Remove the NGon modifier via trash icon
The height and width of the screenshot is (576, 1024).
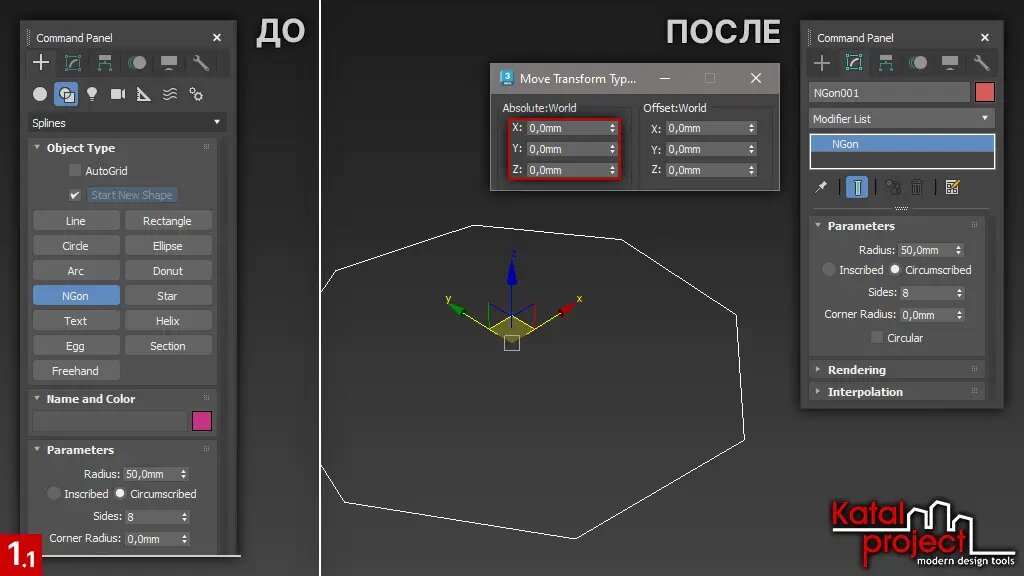point(917,187)
